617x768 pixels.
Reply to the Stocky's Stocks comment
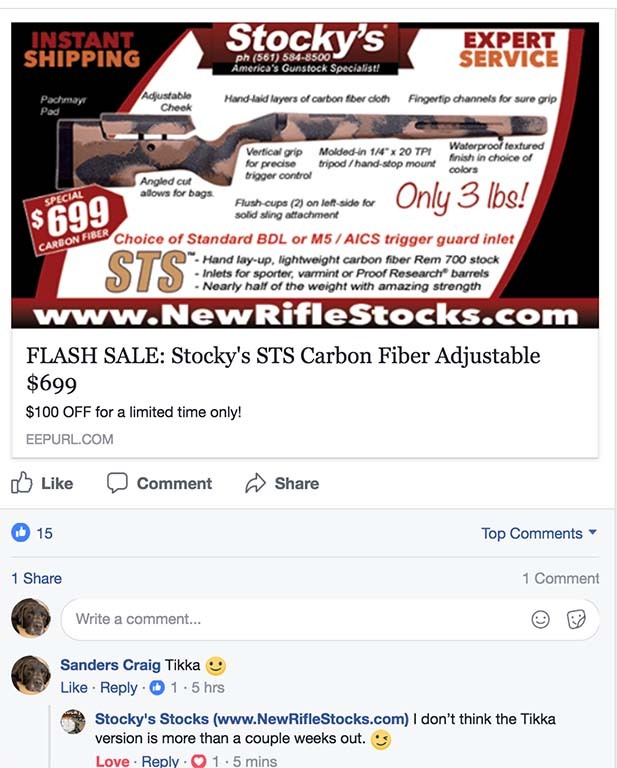tap(160, 761)
